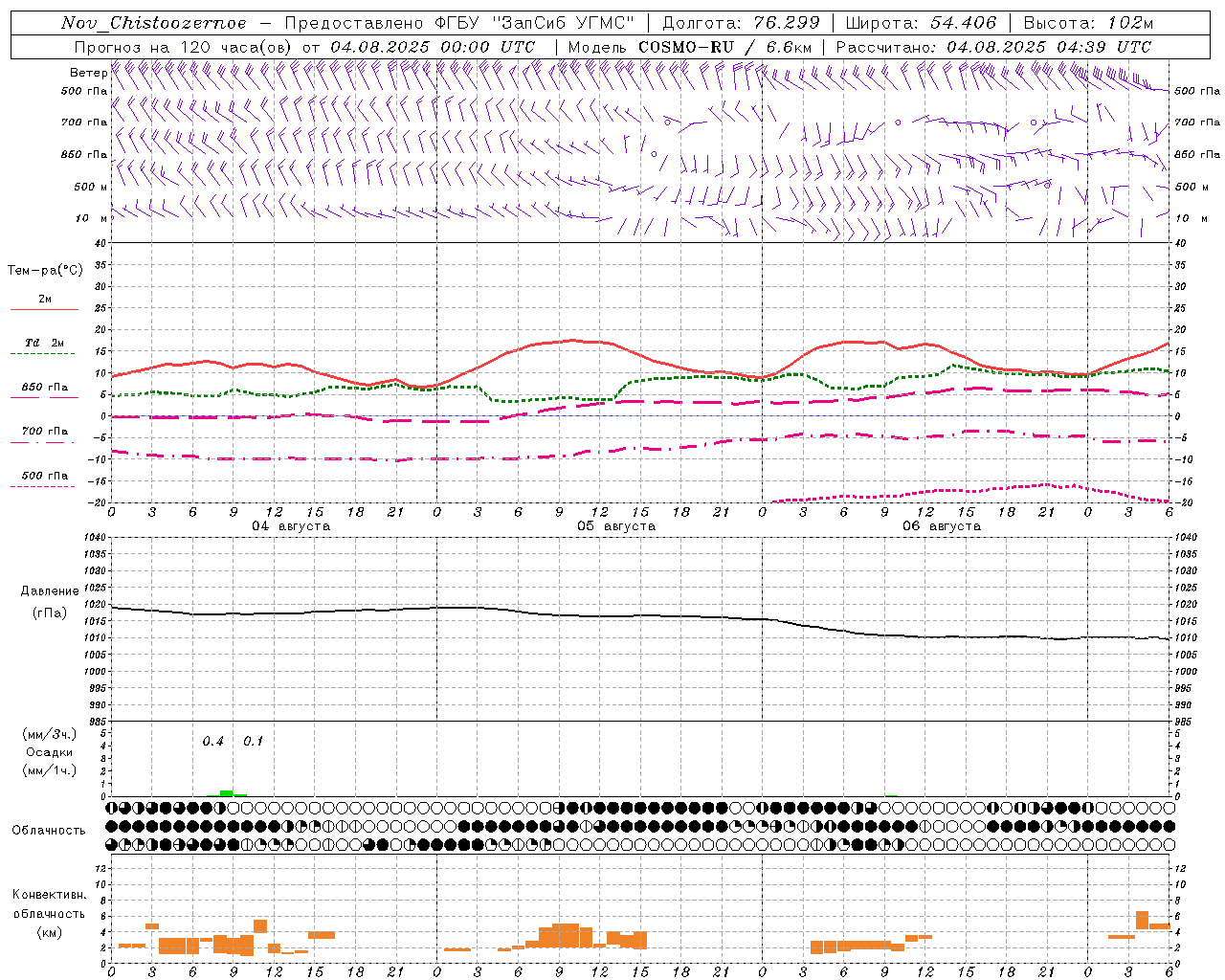Viewport: 1225px width, 980px height.
Task: Click the 500 м wind level label on left
Action: tap(91, 187)
